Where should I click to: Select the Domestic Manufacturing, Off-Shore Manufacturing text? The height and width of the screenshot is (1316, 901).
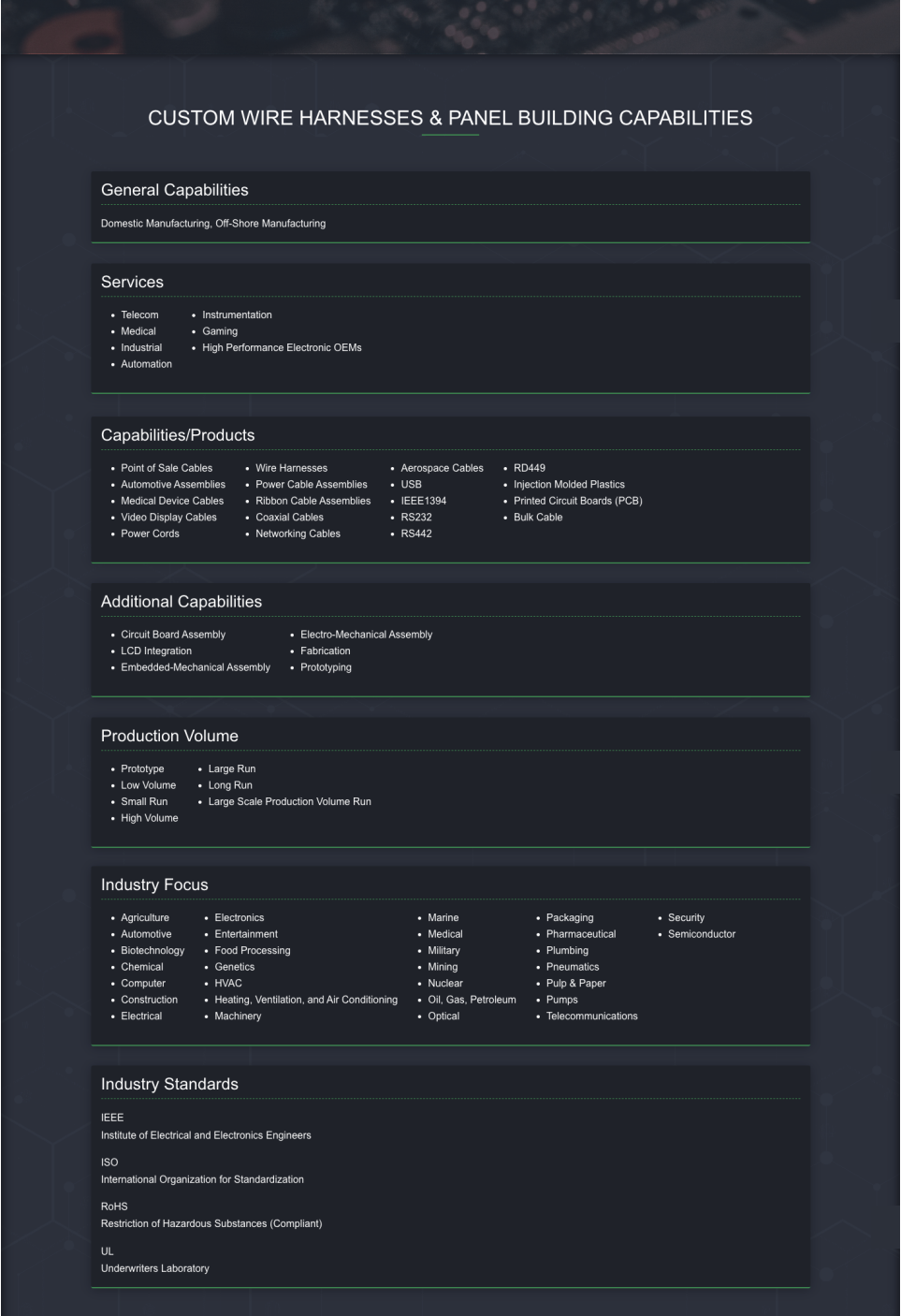pyautogui.click(x=213, y=224)
